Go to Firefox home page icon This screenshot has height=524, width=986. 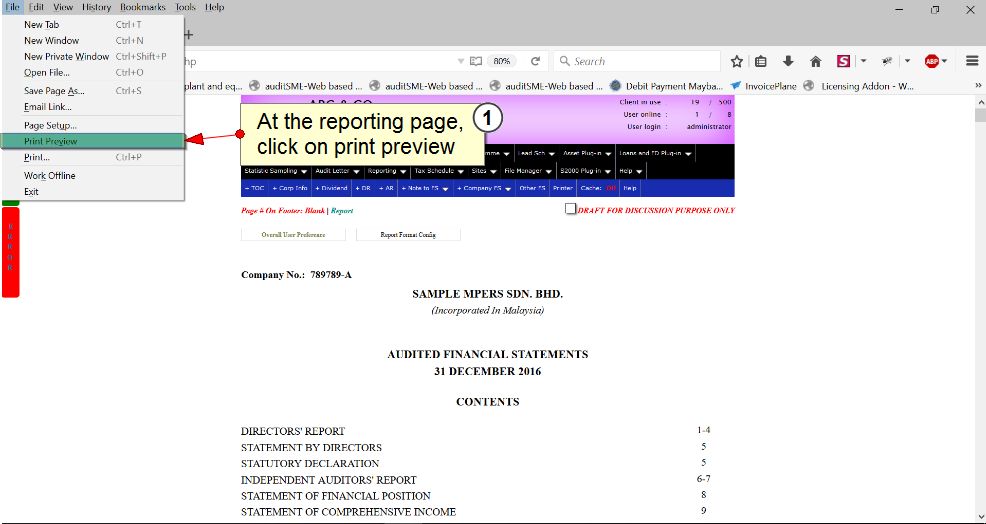[x=815, y=61]
